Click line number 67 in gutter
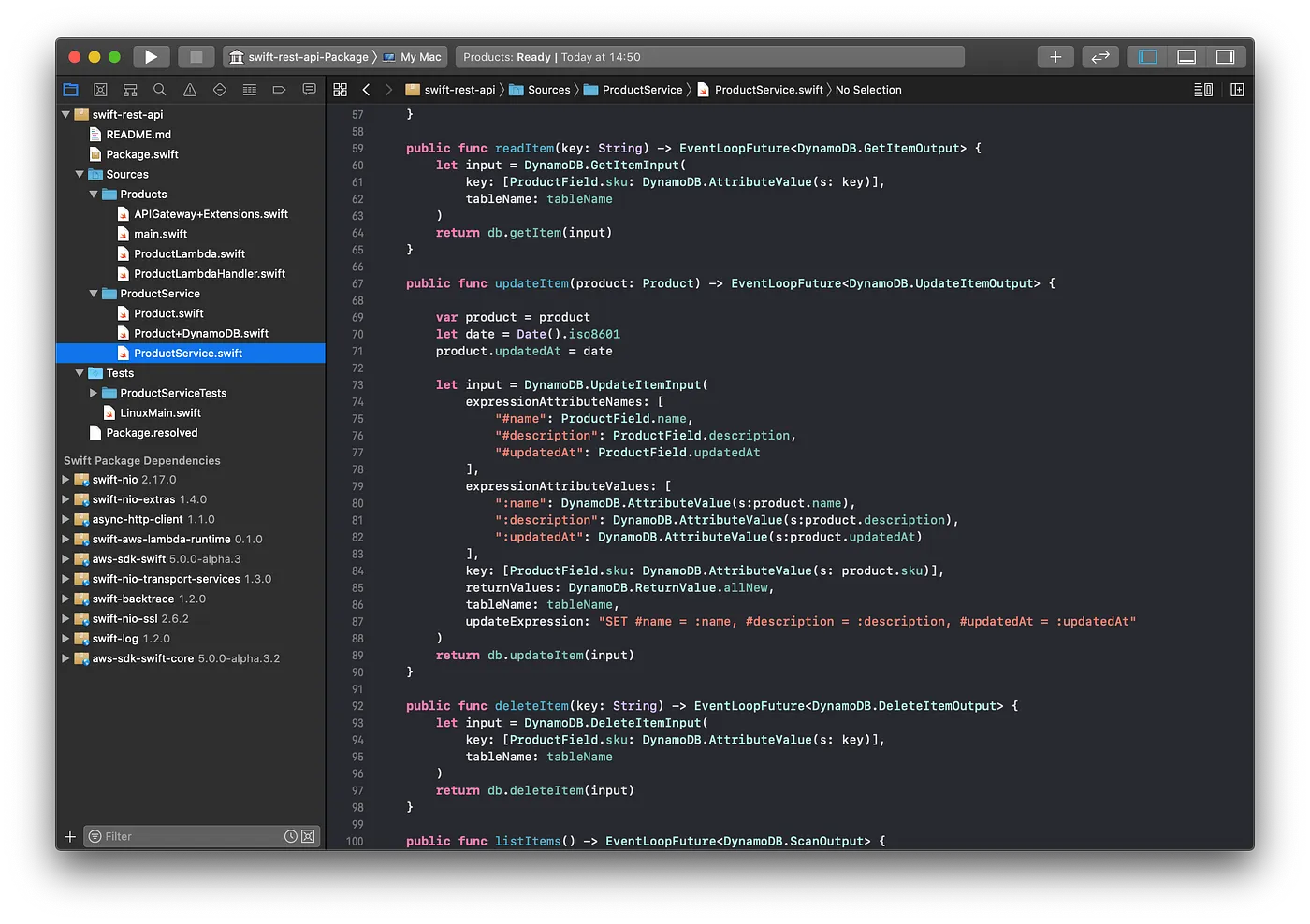 coord(357,283)
